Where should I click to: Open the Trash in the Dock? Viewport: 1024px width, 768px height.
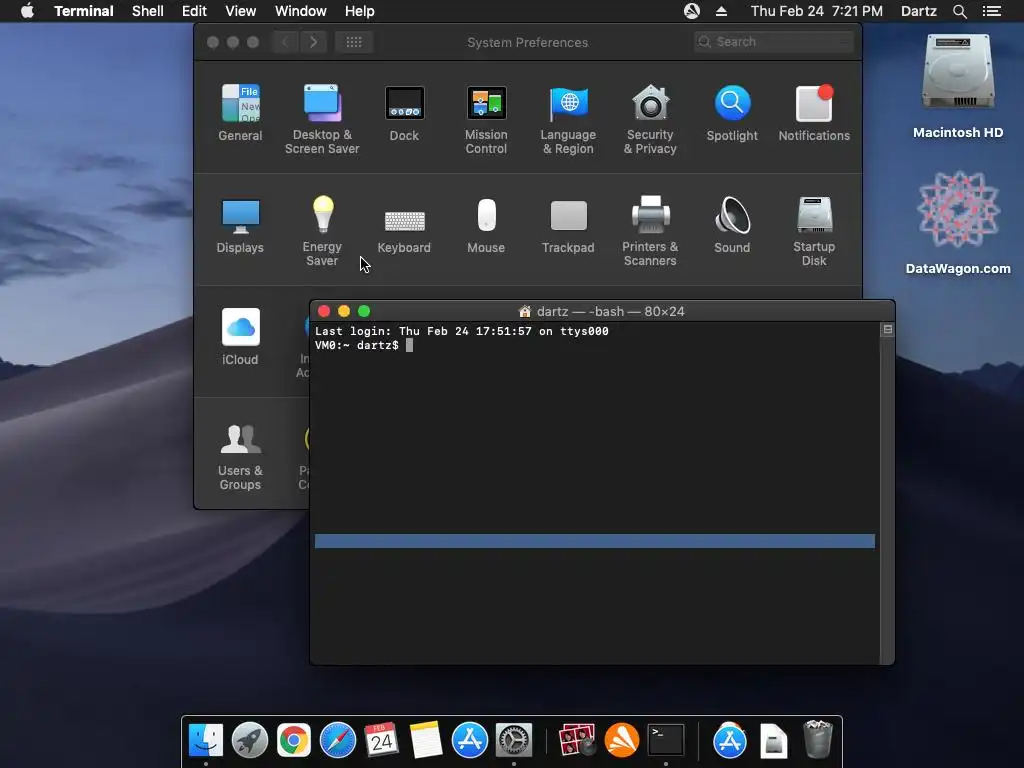point(817,741)
